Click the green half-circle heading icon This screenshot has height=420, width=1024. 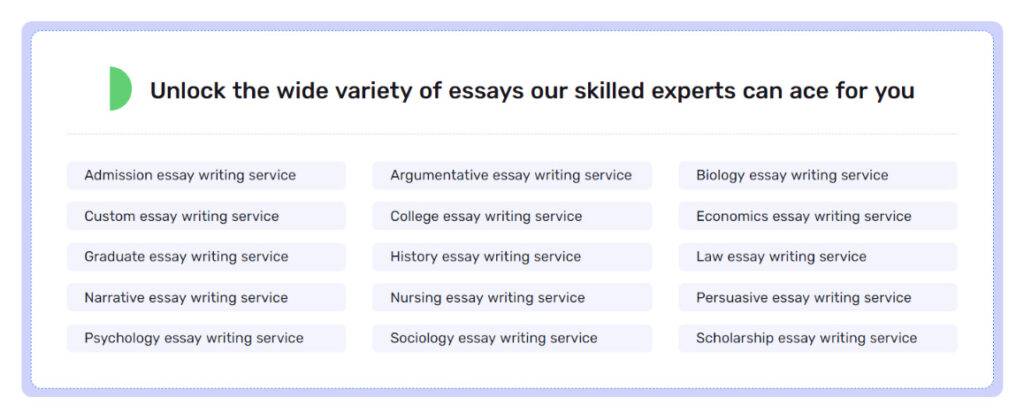[120, 89]
